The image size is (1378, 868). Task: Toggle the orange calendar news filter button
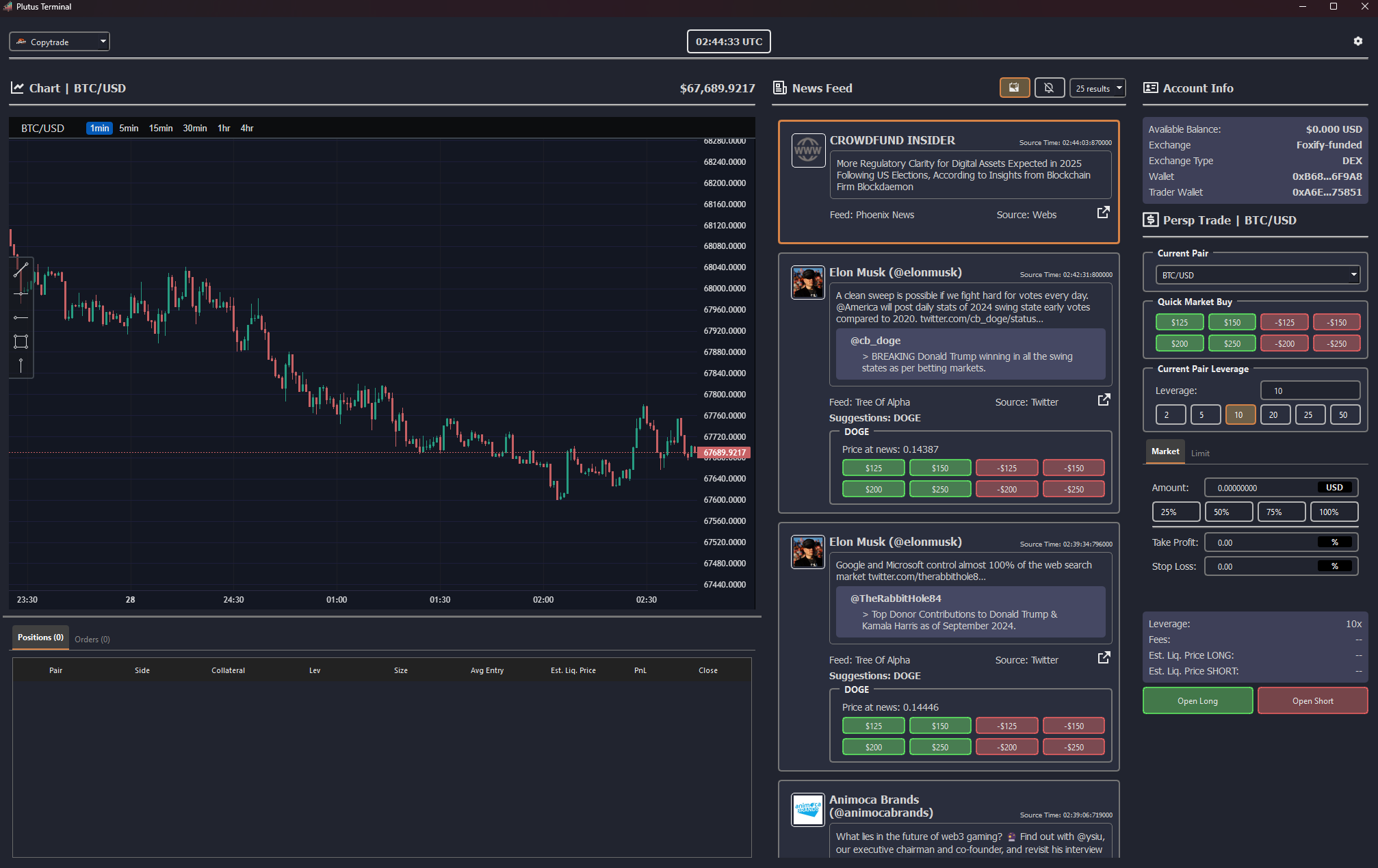1014,88
